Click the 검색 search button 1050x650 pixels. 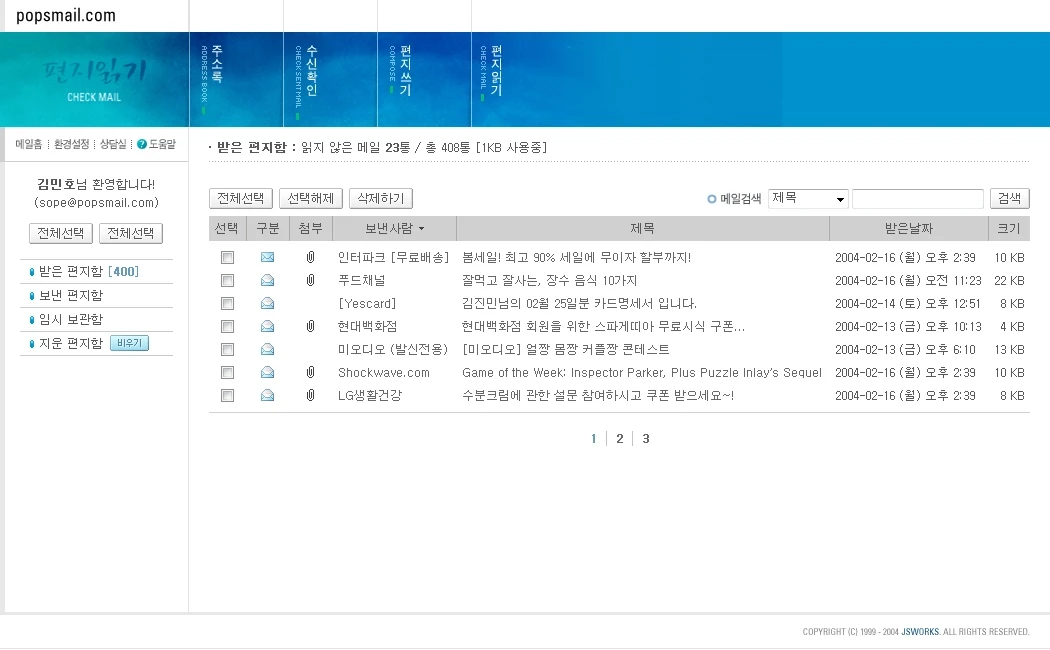pyautogui.click(x=1009, y=198)
